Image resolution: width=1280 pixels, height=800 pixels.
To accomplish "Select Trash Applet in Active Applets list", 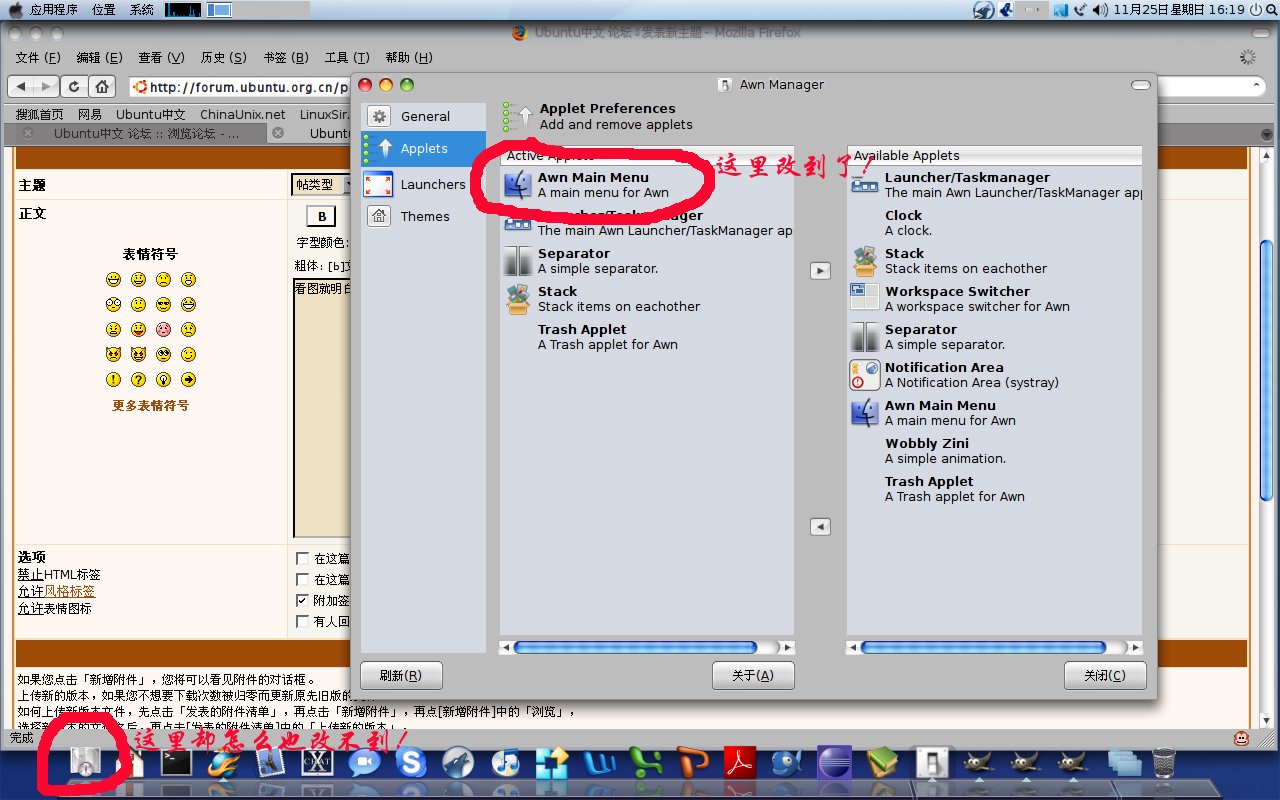I will pyautogui.click(x=647, y=337).
